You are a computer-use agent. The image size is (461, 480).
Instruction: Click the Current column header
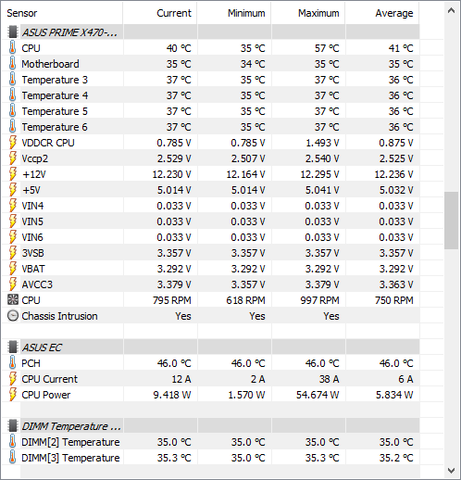coord(160,13)
